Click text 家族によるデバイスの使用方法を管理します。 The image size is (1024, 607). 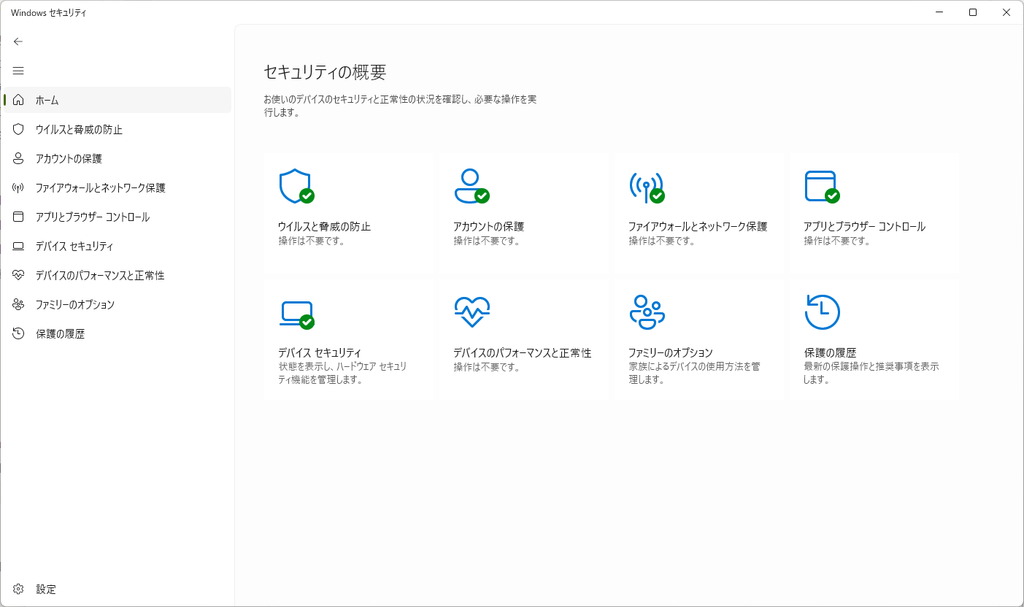(x=694, y=373)
